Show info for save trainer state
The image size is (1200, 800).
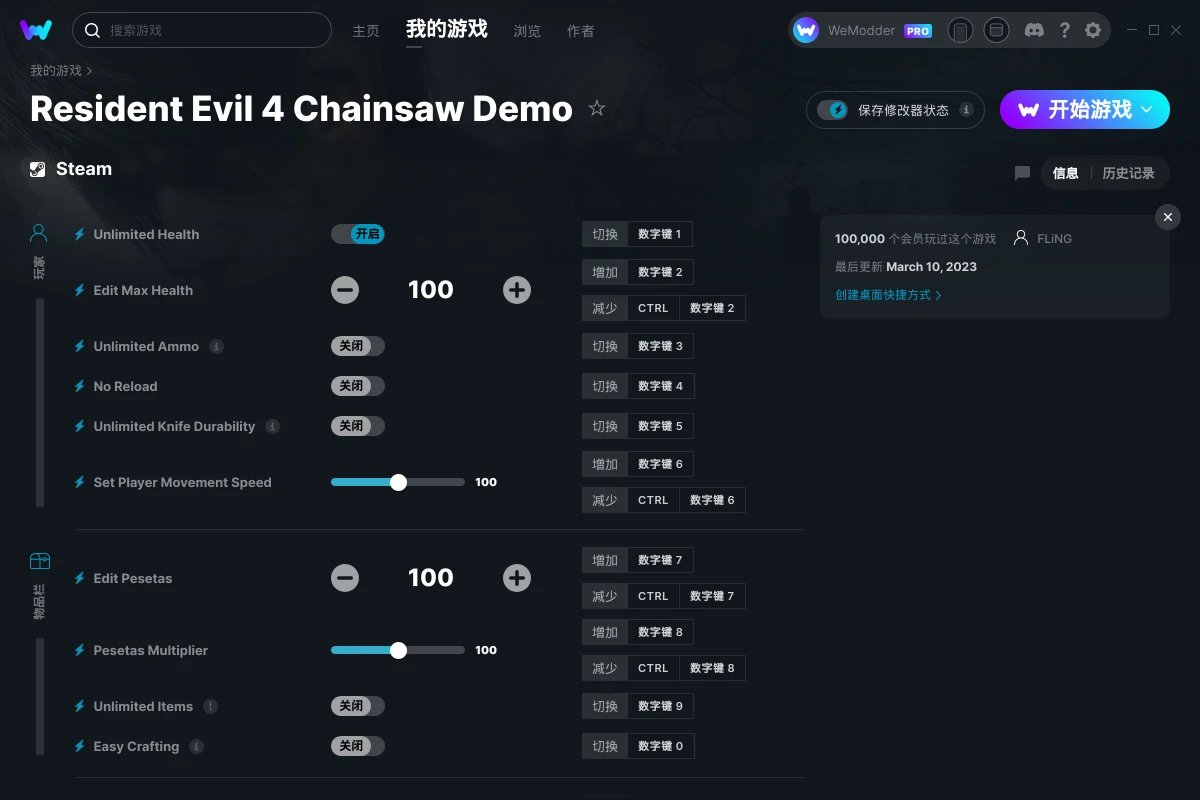[966, 110]
